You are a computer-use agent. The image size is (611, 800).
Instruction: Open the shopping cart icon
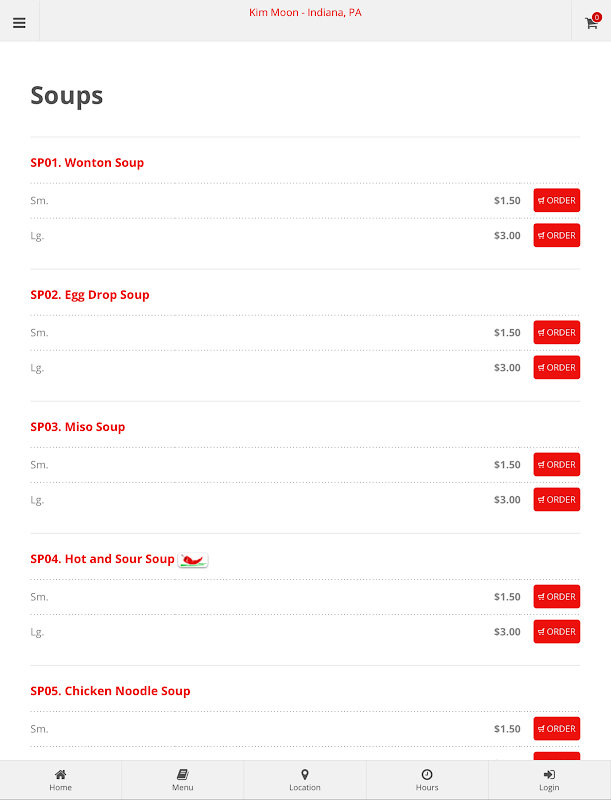(x=591, y=22)
